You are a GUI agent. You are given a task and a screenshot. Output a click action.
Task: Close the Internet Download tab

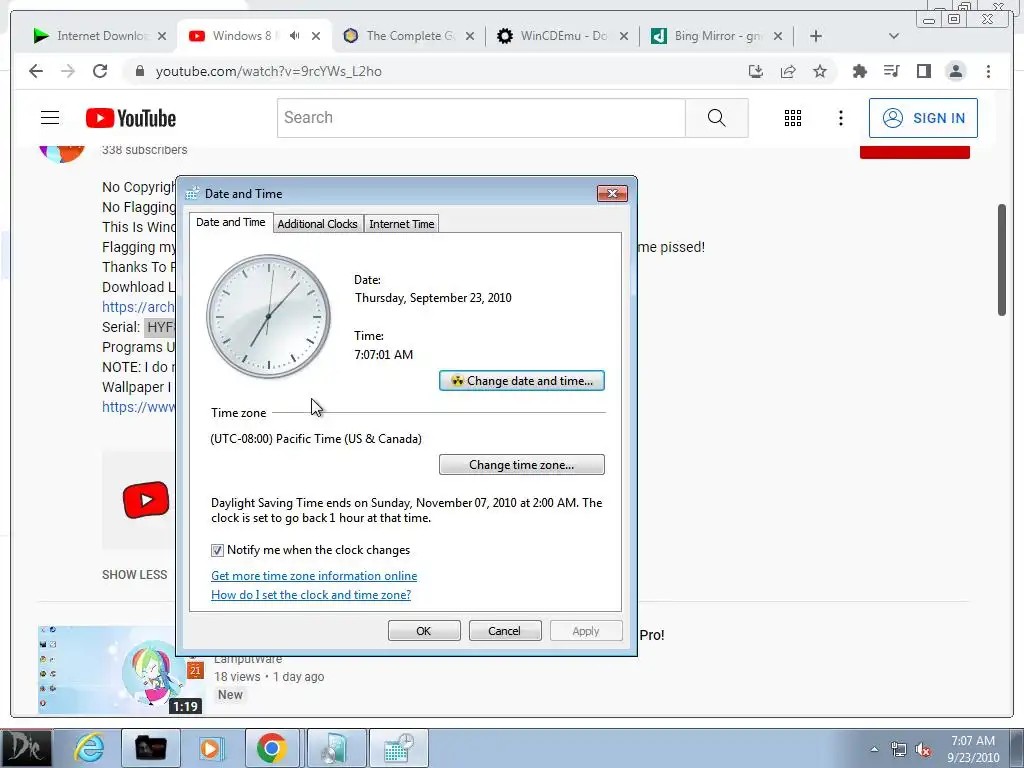click(162, 36)
